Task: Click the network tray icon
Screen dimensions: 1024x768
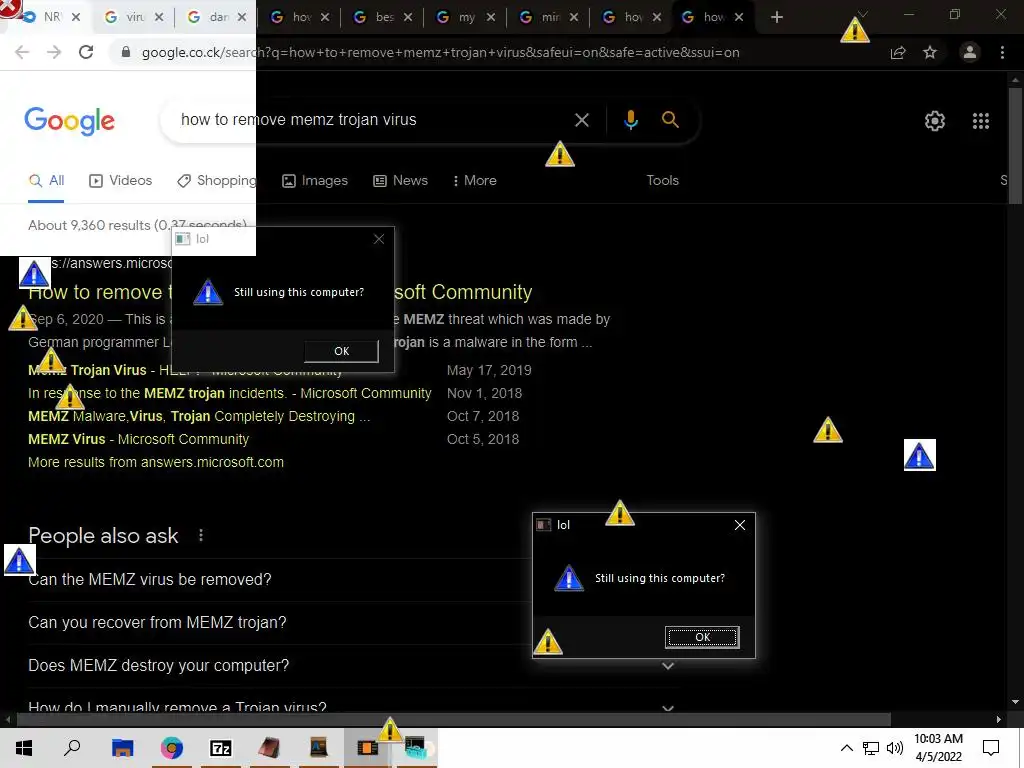Action: pyautogui.click(x=871, y=748)
